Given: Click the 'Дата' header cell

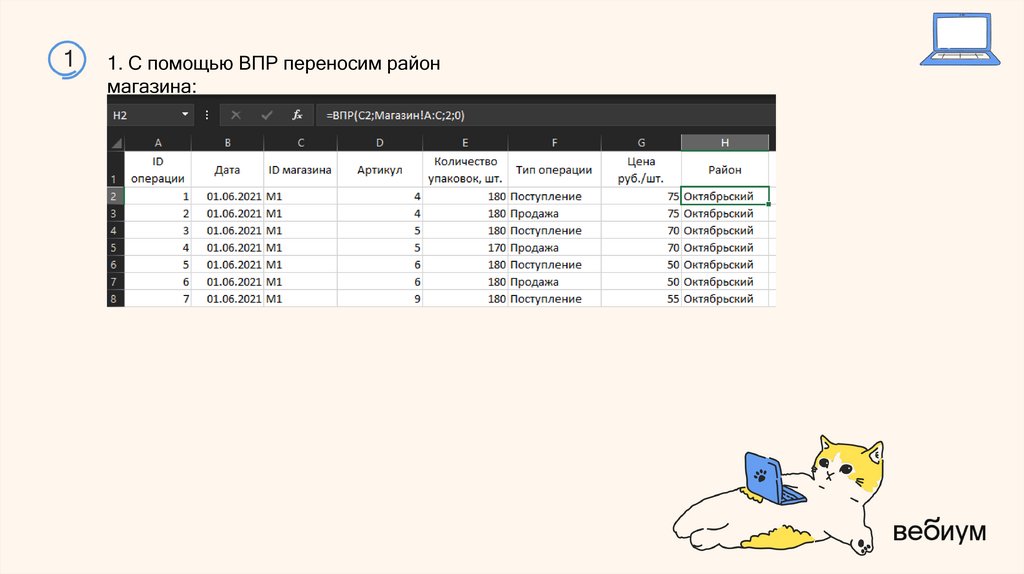Looking at the screenshot, I should (227, 170).
